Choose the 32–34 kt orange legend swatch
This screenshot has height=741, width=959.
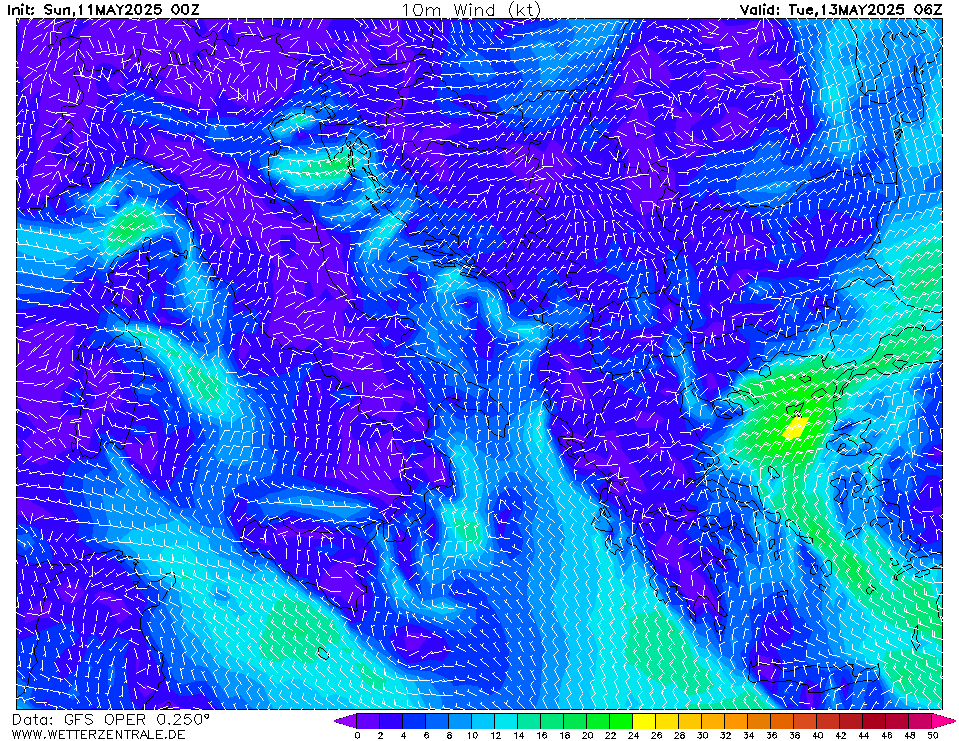coord(736,721)
